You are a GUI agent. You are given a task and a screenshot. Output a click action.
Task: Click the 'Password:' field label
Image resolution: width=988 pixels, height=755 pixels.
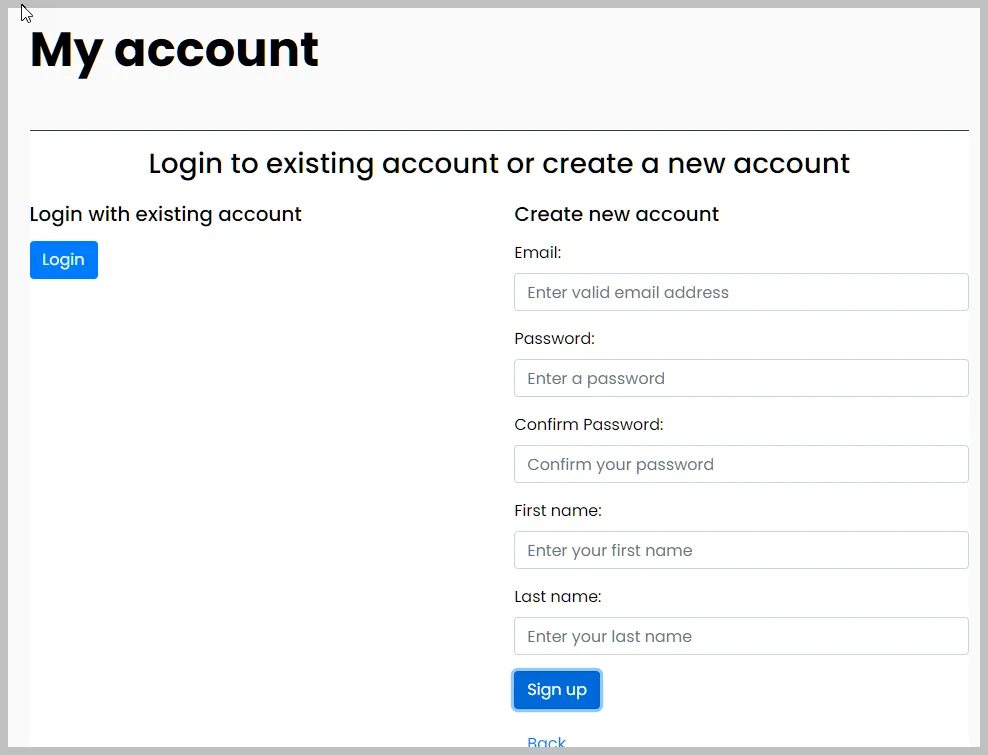coord(554,339)
